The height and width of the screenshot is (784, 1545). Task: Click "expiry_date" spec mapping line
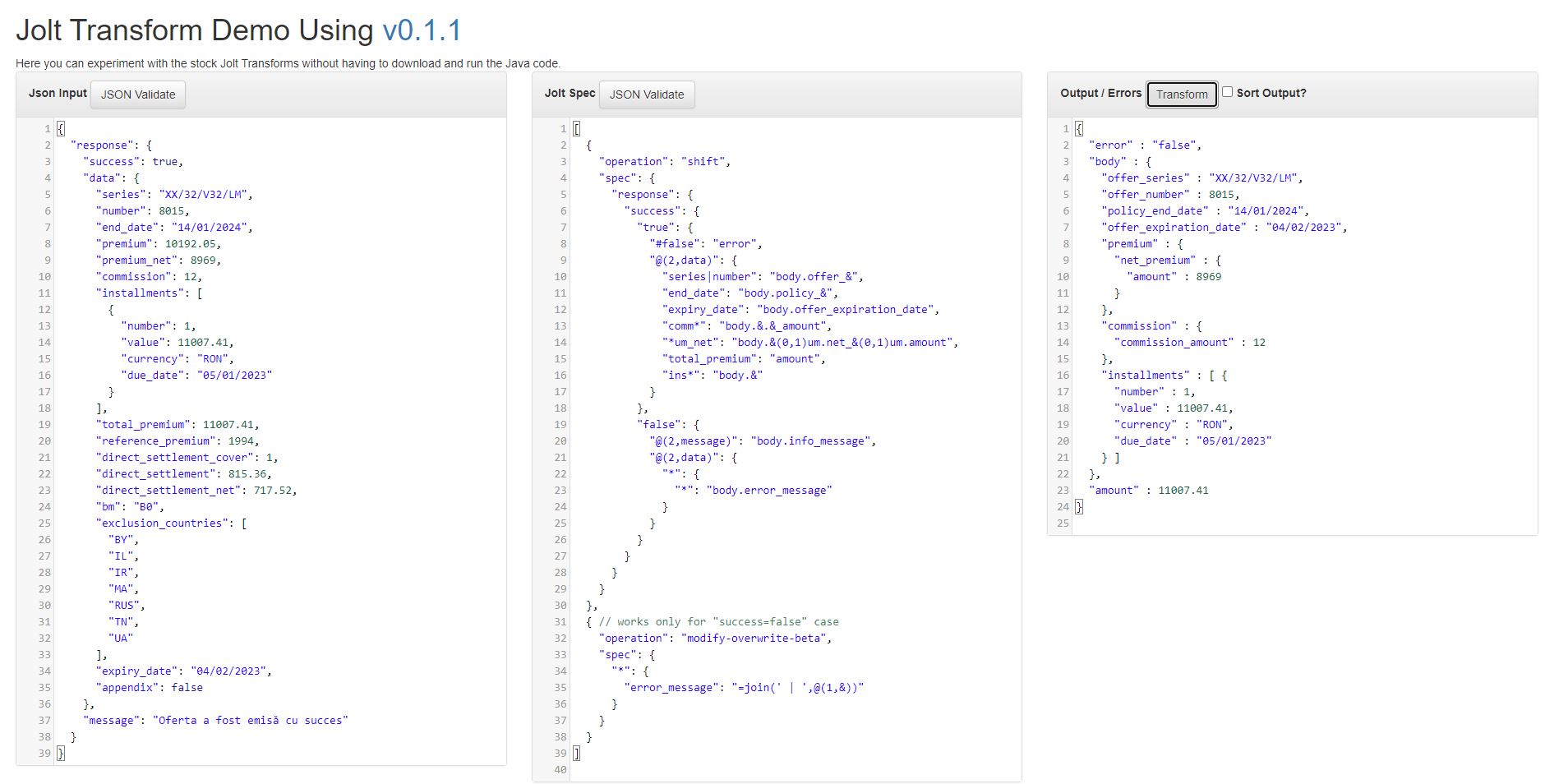pos(800,310)
